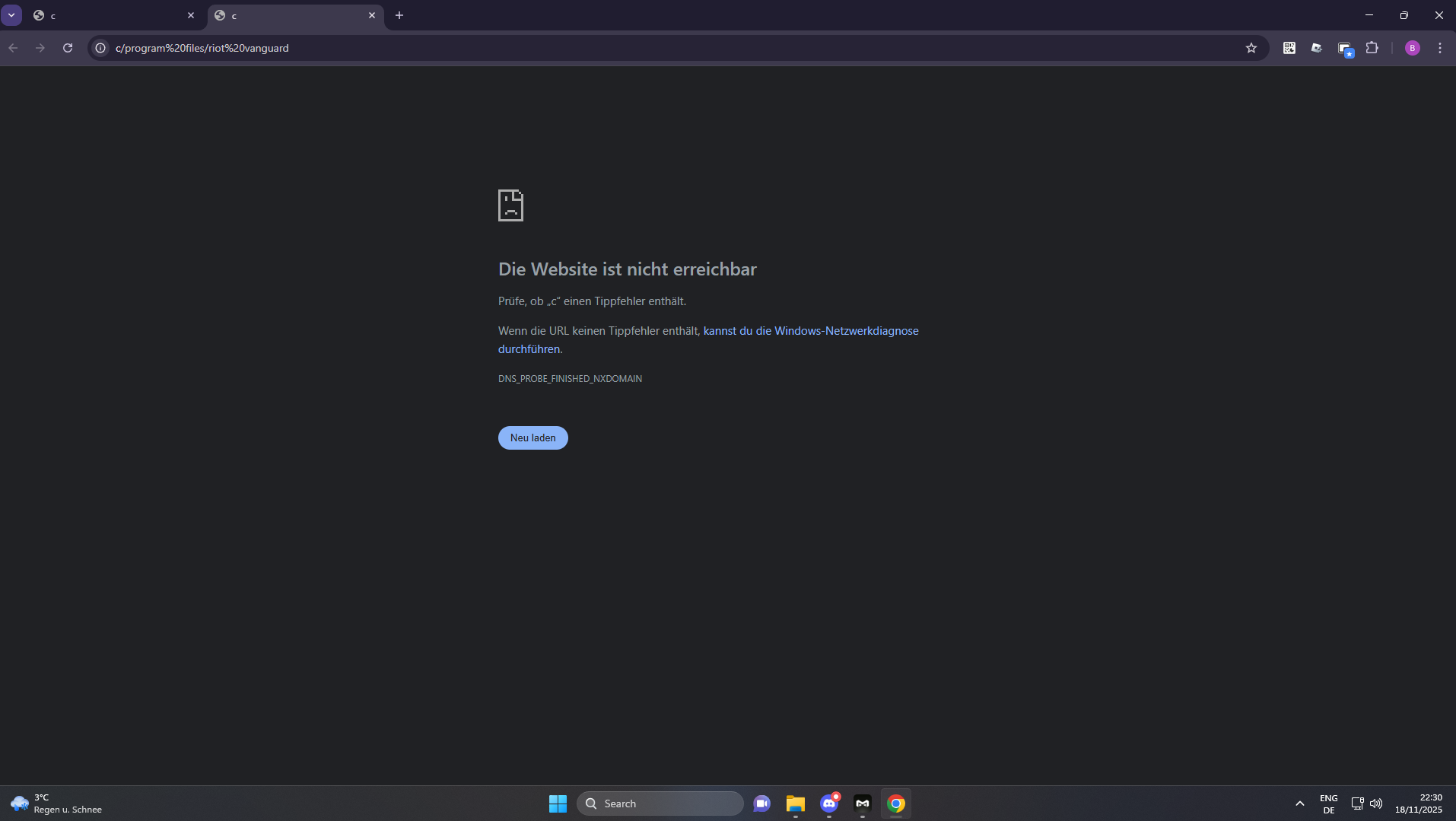View site information icon in address bar
The width and height of the screenshot is (1456, 821).
(x=100, y=48)
